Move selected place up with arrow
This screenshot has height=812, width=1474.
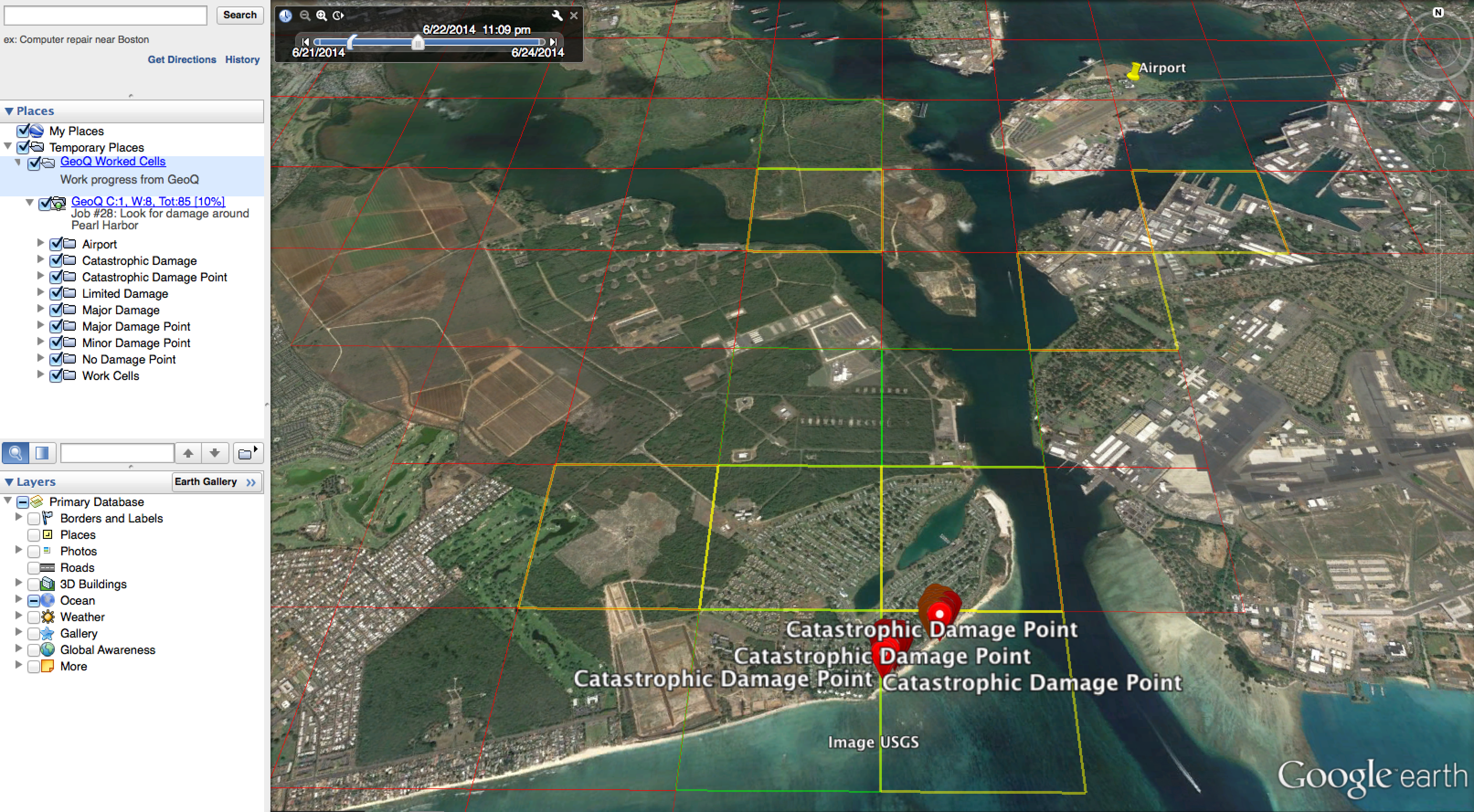[x=188, y=453]
